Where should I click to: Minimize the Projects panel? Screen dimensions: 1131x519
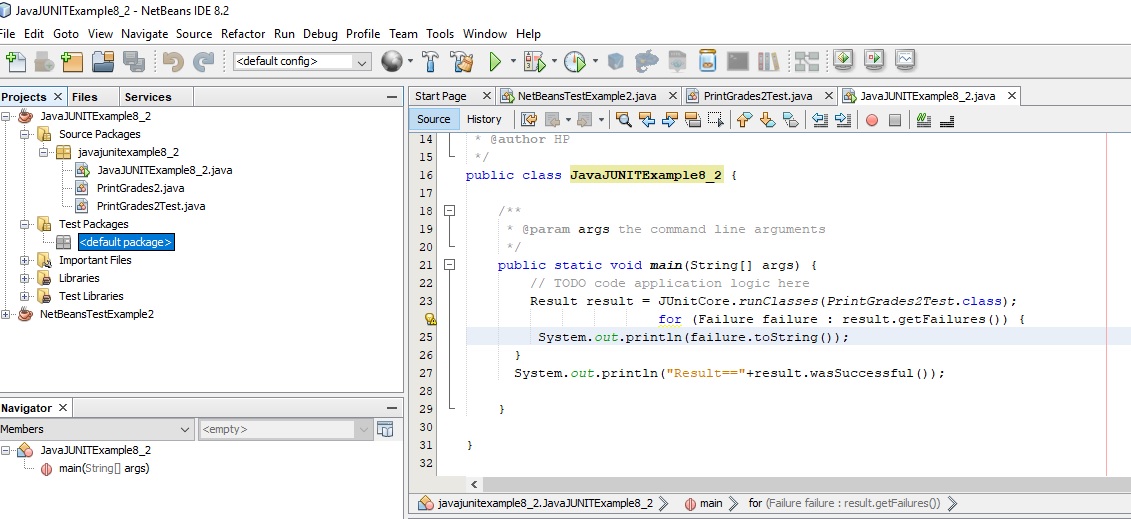click(x=392, y=97)
